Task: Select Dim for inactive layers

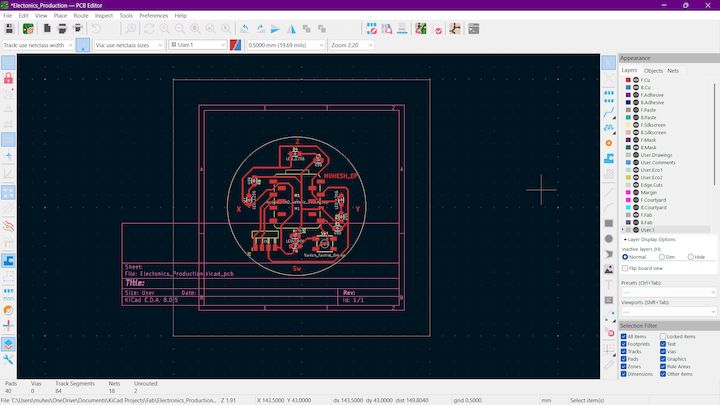Action: click(x=662, y=257)
